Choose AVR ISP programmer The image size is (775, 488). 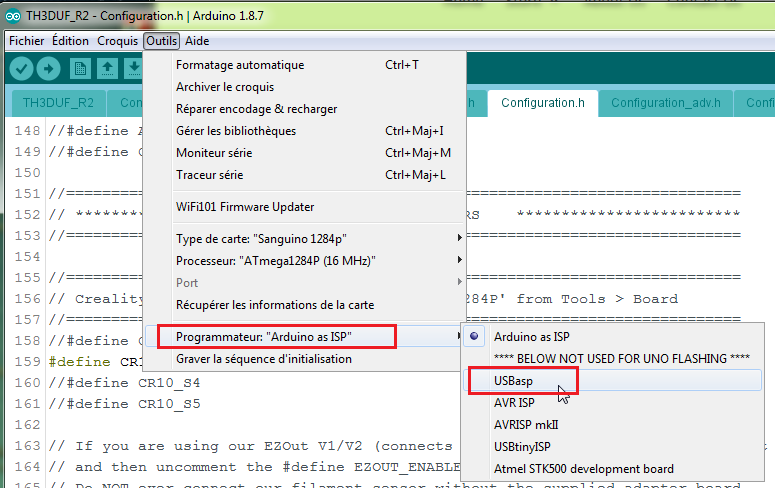pos(613,403)
